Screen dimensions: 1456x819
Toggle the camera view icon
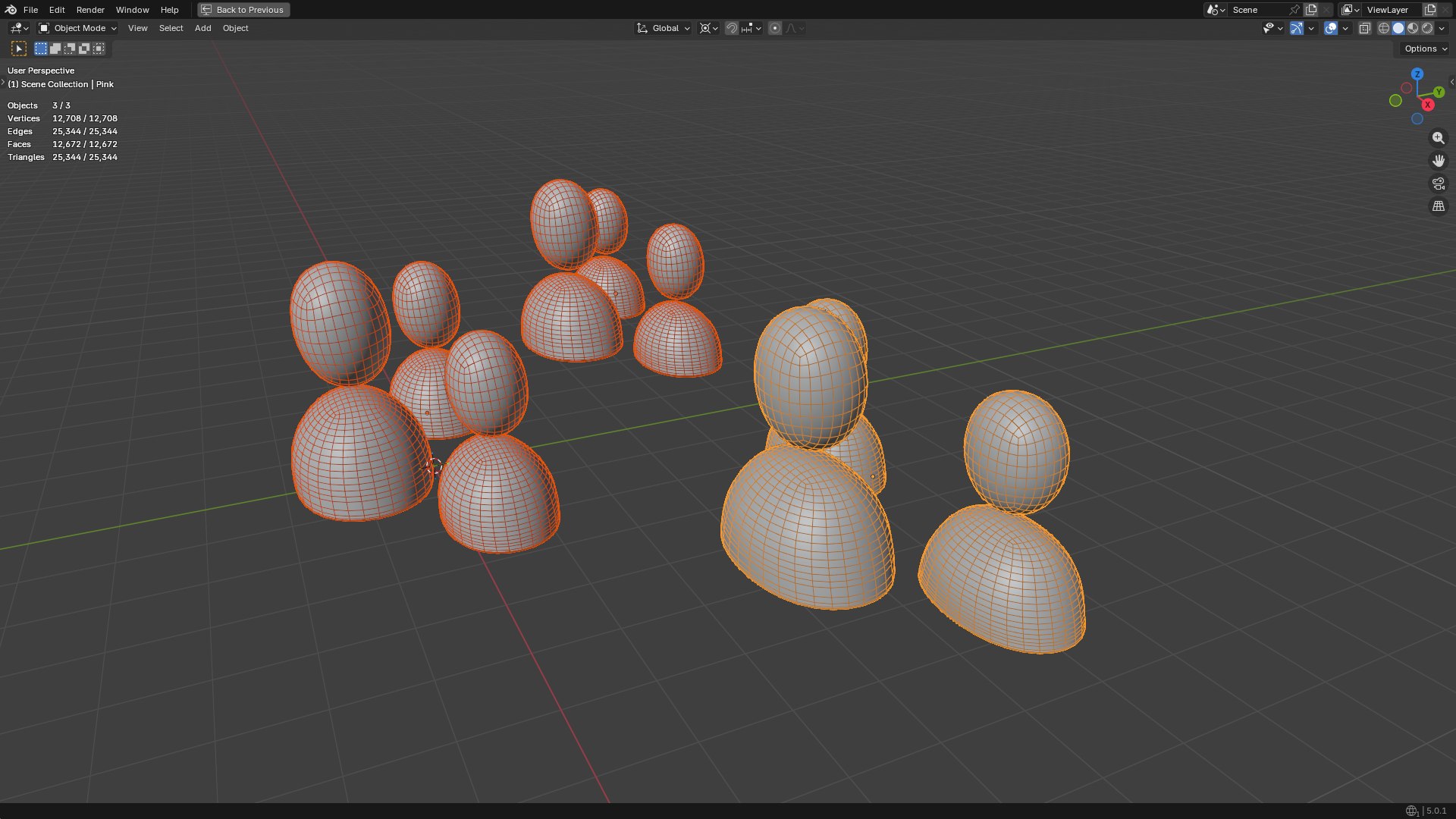[1438, 184]
